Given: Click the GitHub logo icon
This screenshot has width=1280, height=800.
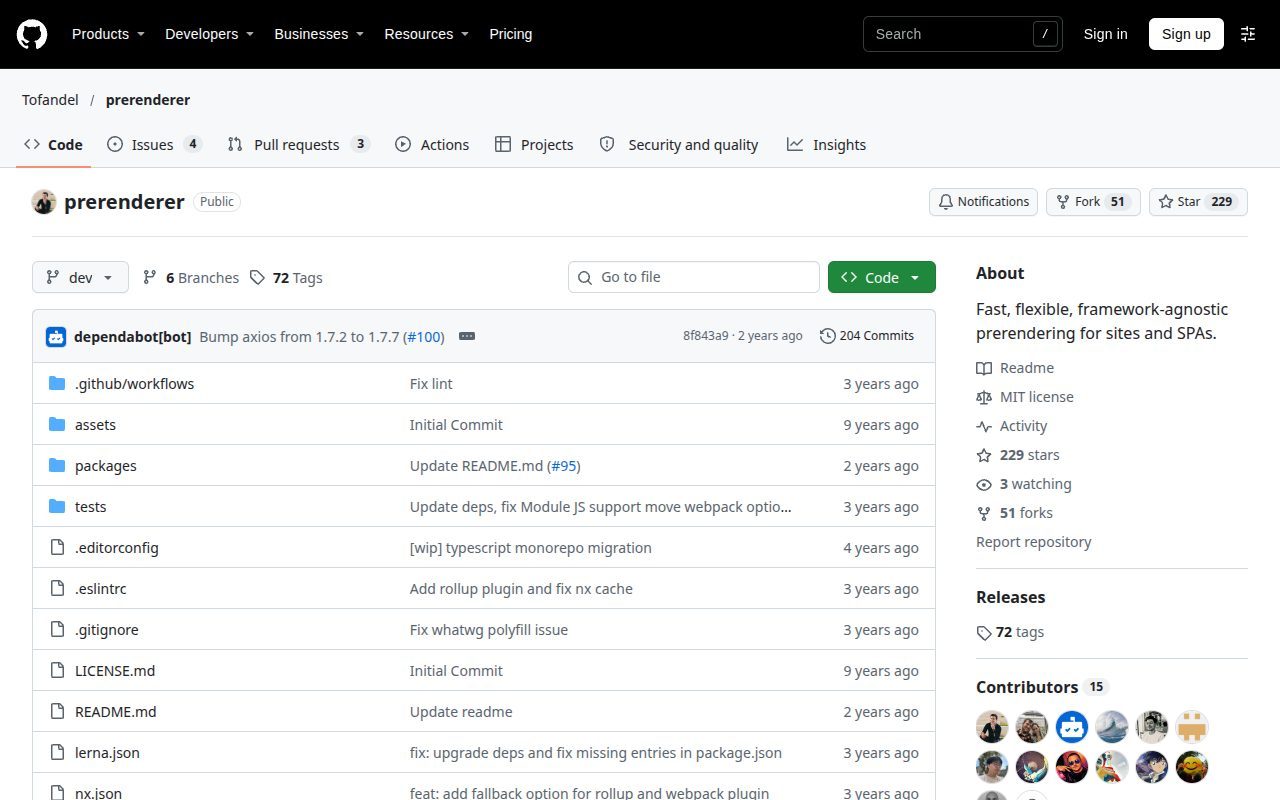Looking at the screenshot, I should click(x=32, y=34).
